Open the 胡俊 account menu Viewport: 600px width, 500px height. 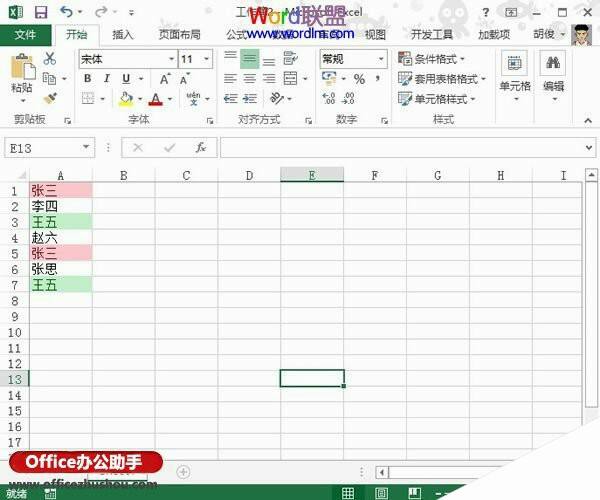tap(549, 34)
